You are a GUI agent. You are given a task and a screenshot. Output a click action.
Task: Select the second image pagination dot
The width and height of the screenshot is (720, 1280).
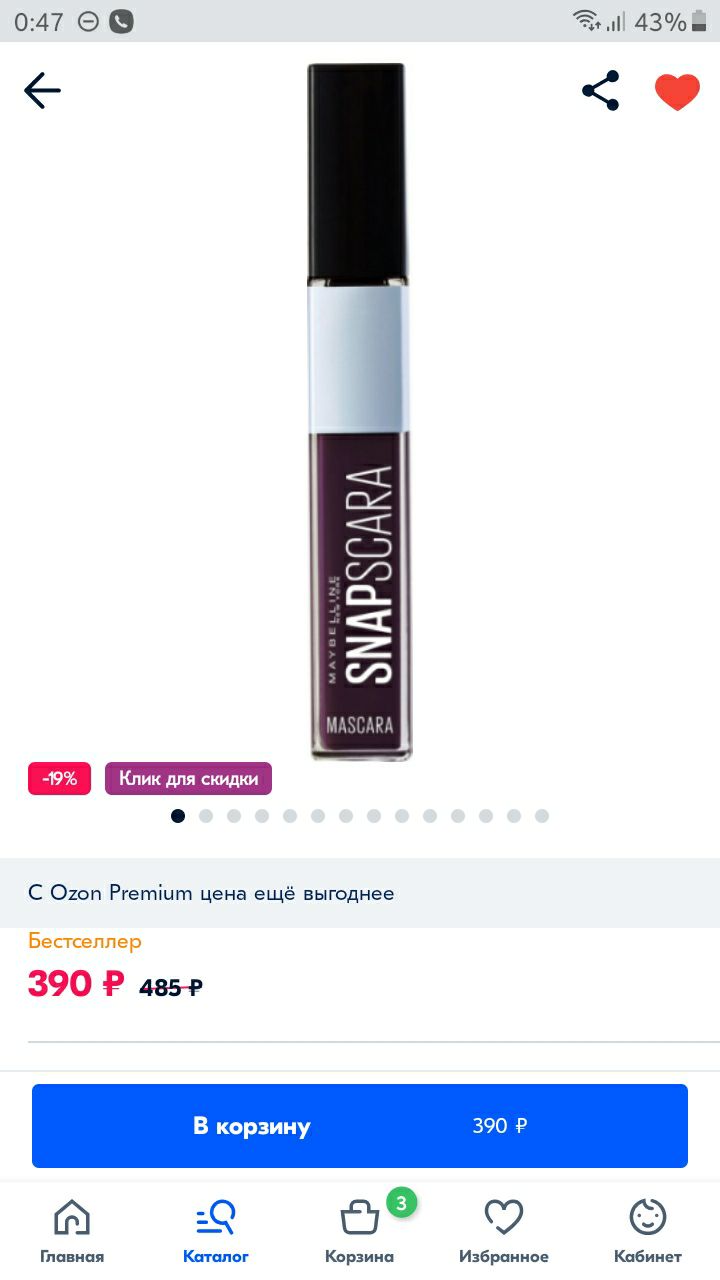point(206,816)
